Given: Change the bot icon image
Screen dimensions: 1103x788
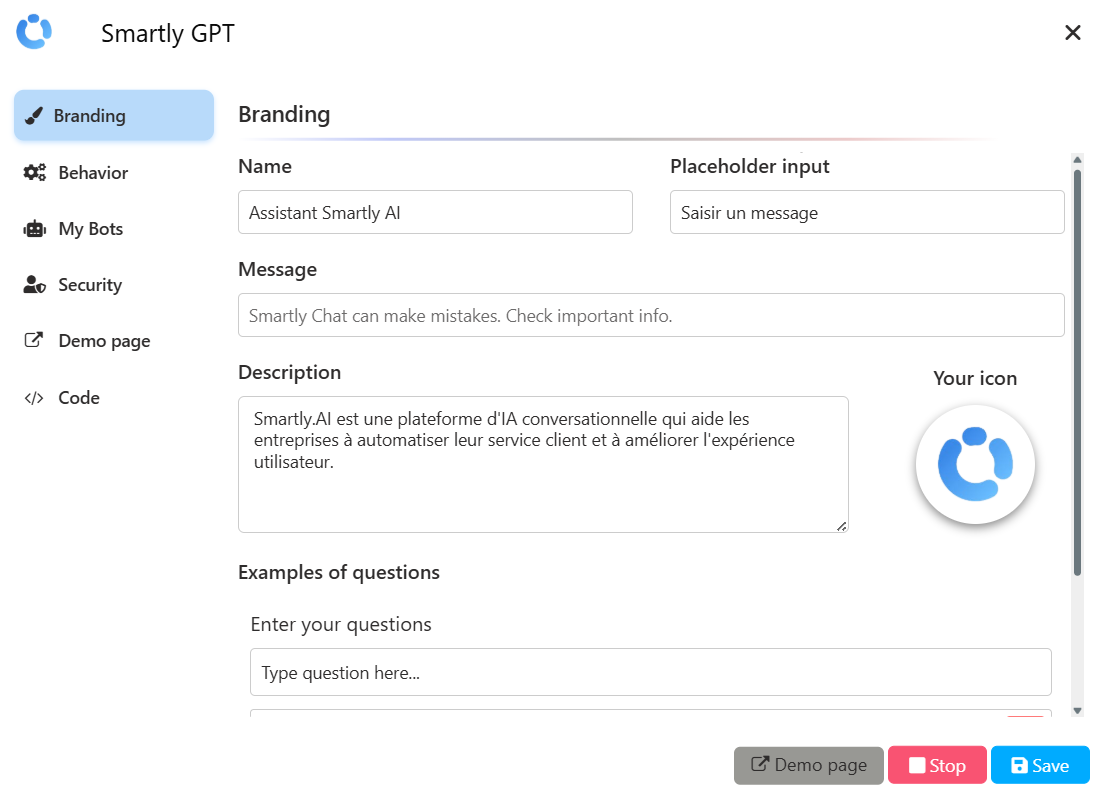Looking at the screenshot, I should (975, 464).
